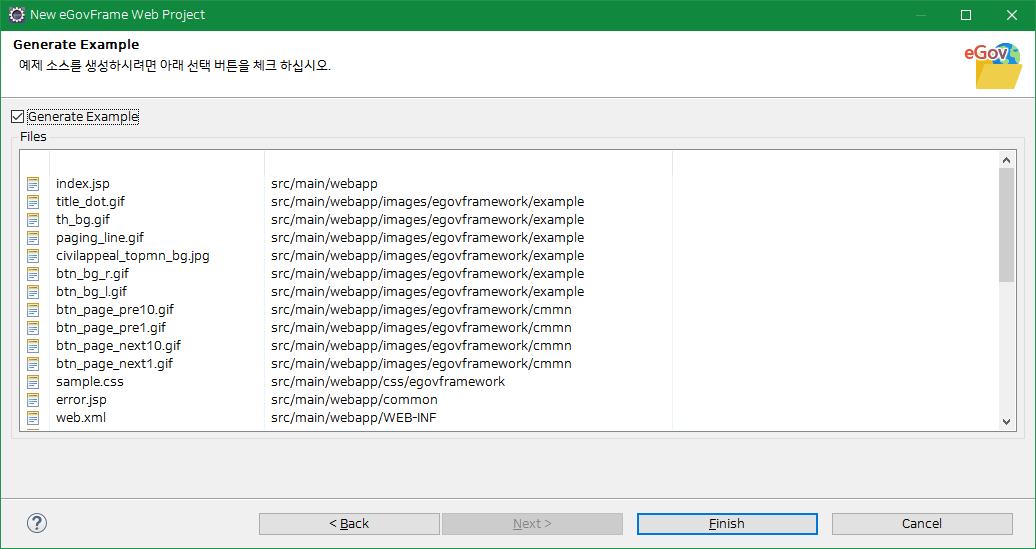Click the path cell of btn_page_next1.gif
The width and height of the screenshot is (1036, 549).
(422, 363)
